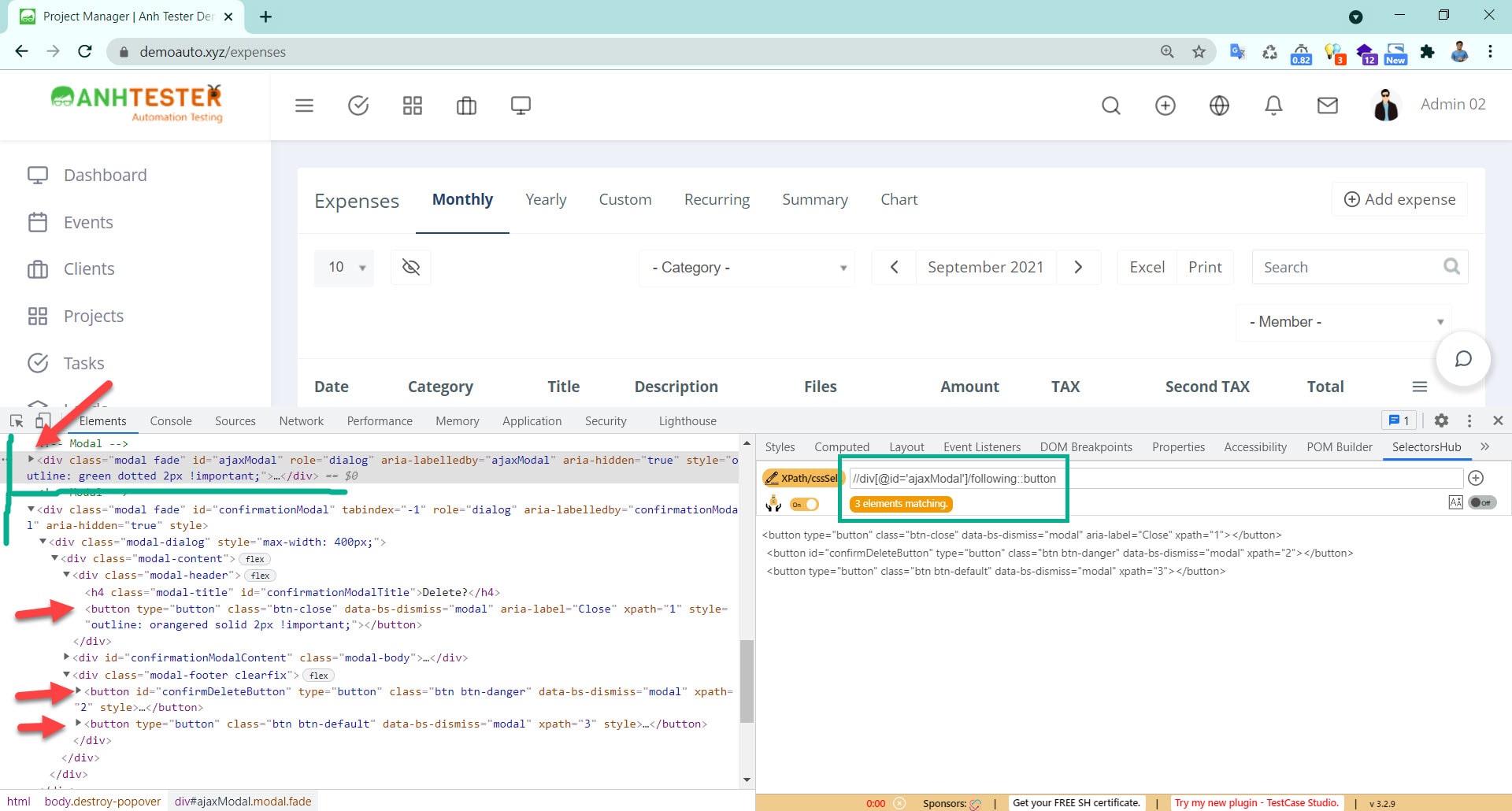Click the Elements panel vertical scrollbar
The height and width of the screenshot is (811, 1512).
[747, 680]
